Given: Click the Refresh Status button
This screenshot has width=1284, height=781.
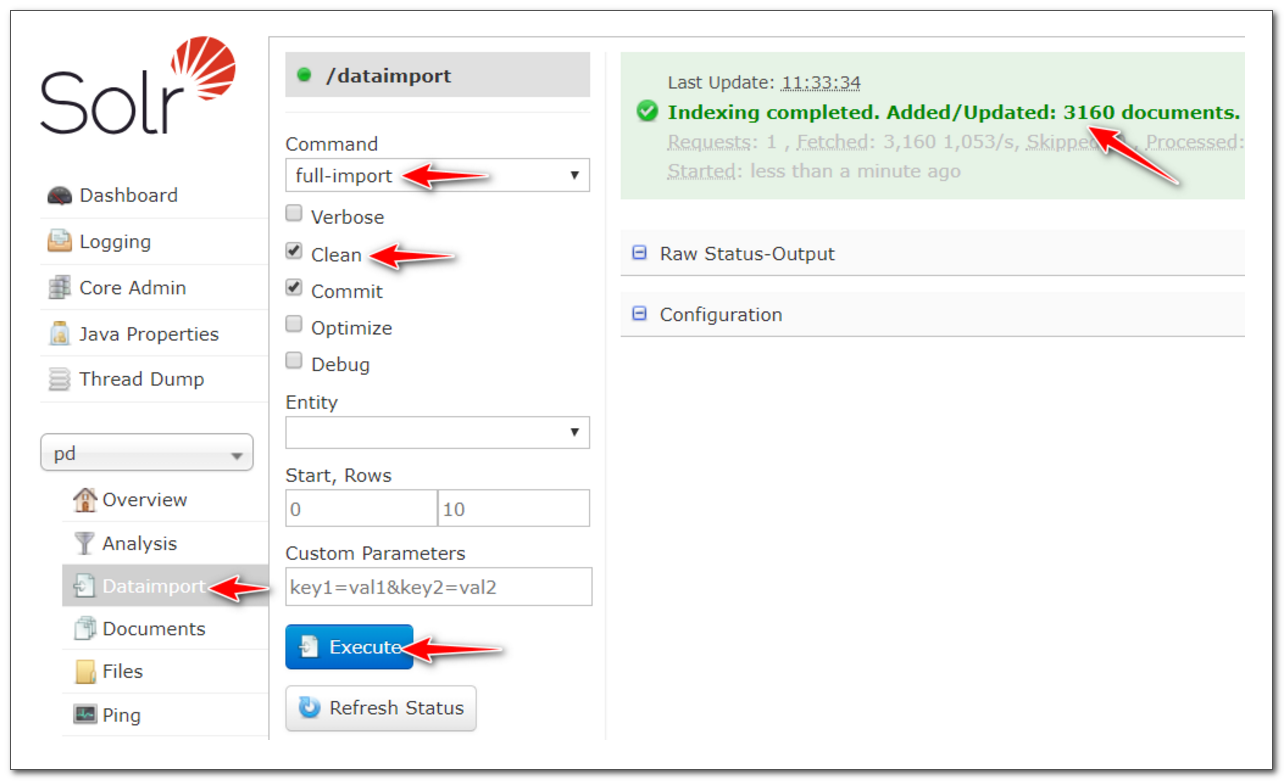Looking at the screenshot, I should pos(381,708).
